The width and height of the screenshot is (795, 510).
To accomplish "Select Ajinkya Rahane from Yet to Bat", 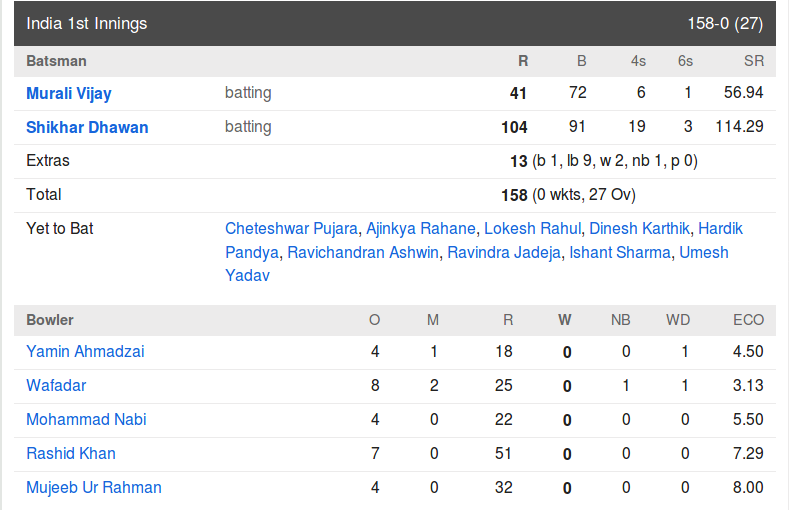I will (420, 229).
